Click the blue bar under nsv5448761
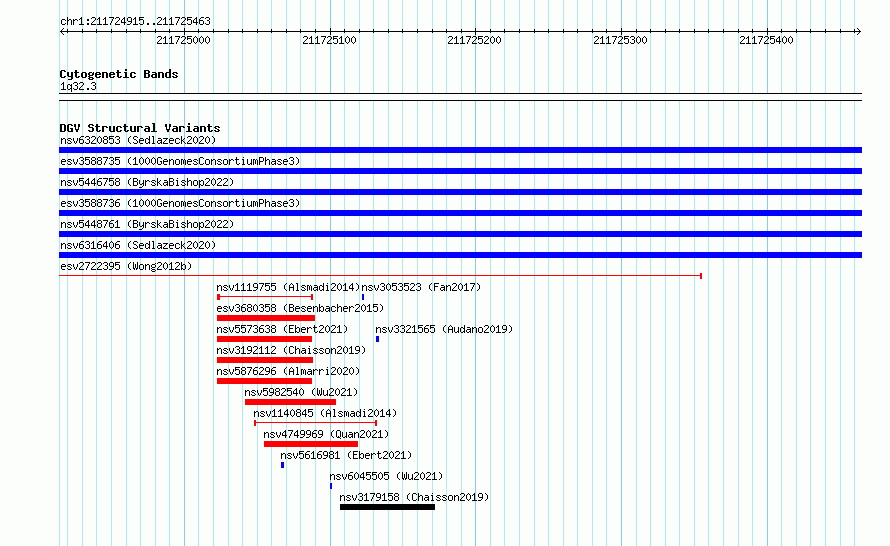890x546 pixels. pyautogui.click(x=460, y=234)
